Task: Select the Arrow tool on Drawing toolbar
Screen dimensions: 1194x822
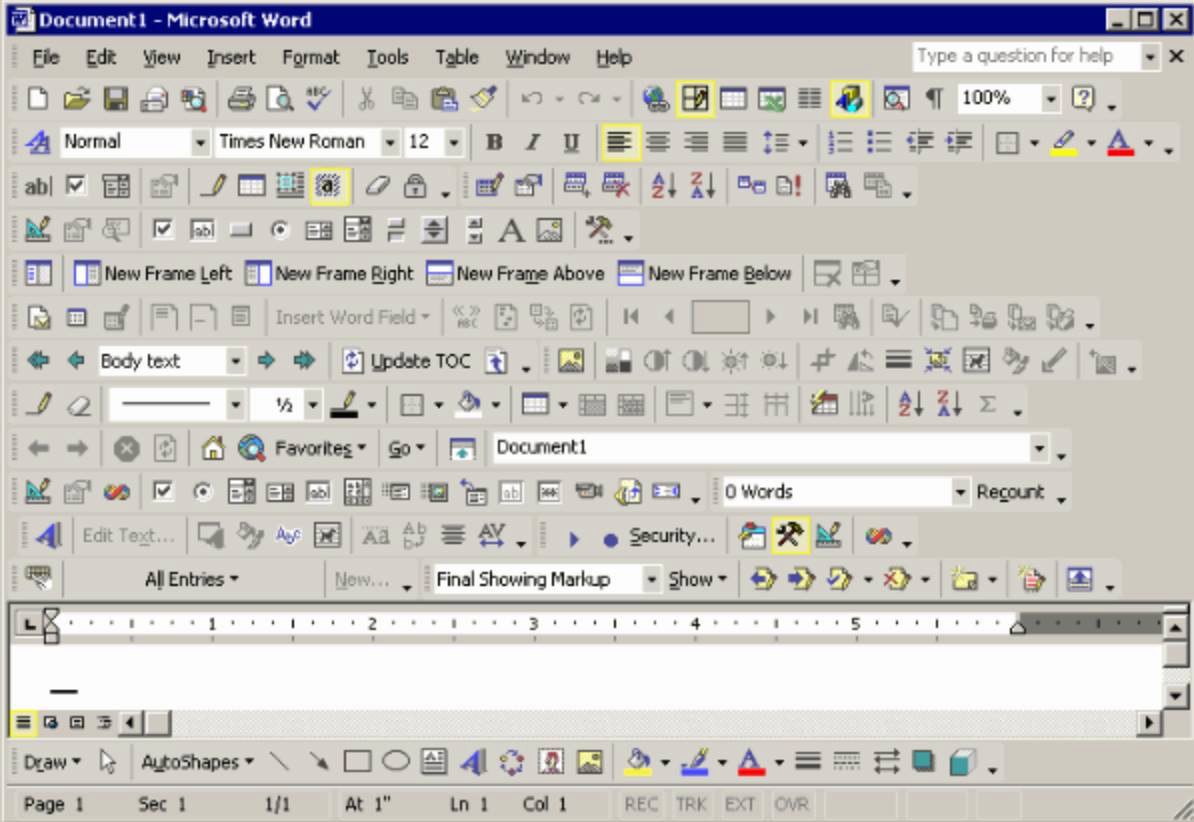Action: [x=318, y=761]
